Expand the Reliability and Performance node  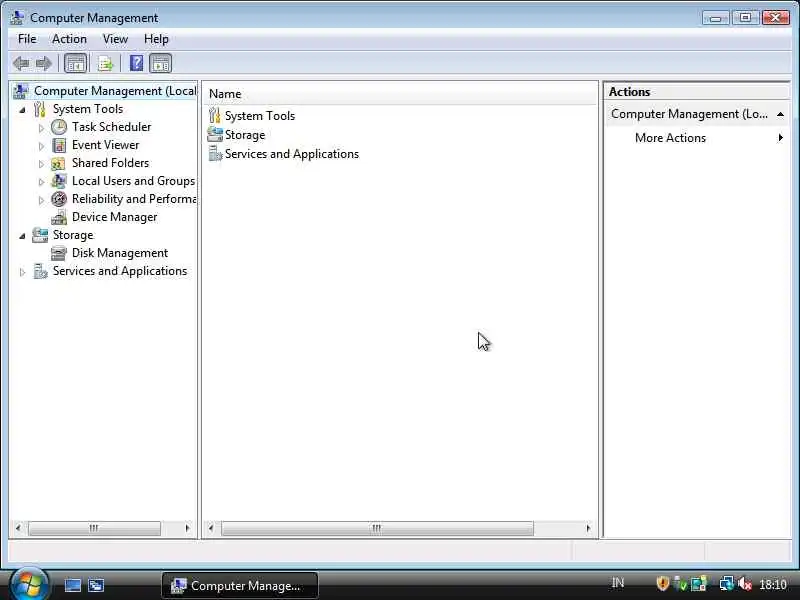[x=41, y=201]
